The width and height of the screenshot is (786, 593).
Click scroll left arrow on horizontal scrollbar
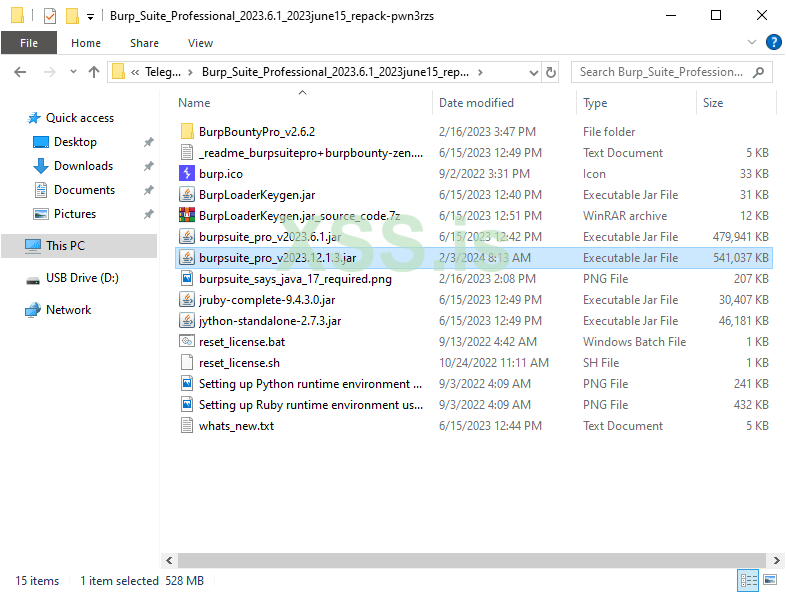pyautogui.click(x=169, y=560)
